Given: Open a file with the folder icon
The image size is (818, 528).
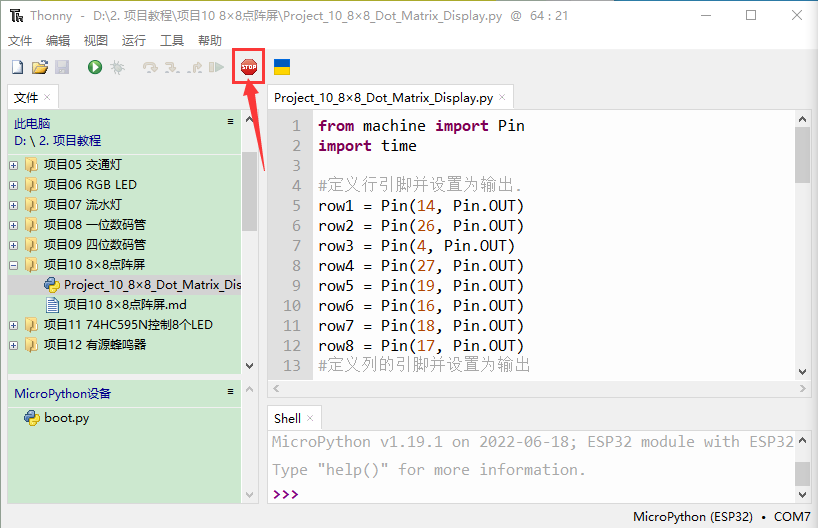Looking at the screenshot, I should pyautogui.click(x=40, y=67).
